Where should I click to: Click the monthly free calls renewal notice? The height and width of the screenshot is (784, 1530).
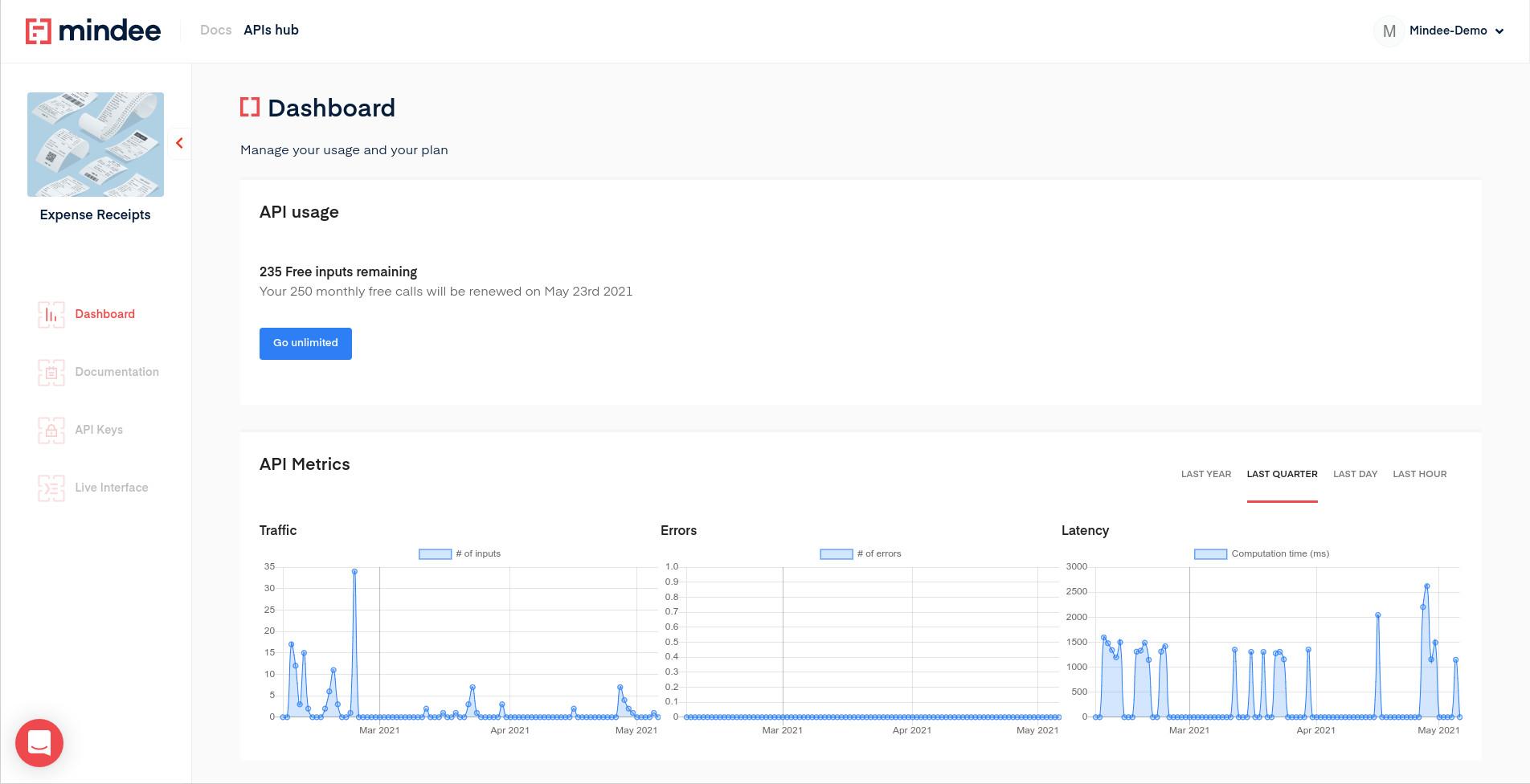(x=446, y=292)
